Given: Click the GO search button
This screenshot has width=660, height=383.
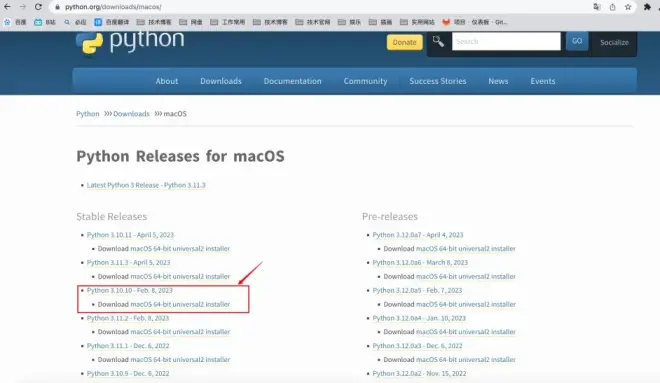Looking at the screenshot, I should tap(577, 41).
